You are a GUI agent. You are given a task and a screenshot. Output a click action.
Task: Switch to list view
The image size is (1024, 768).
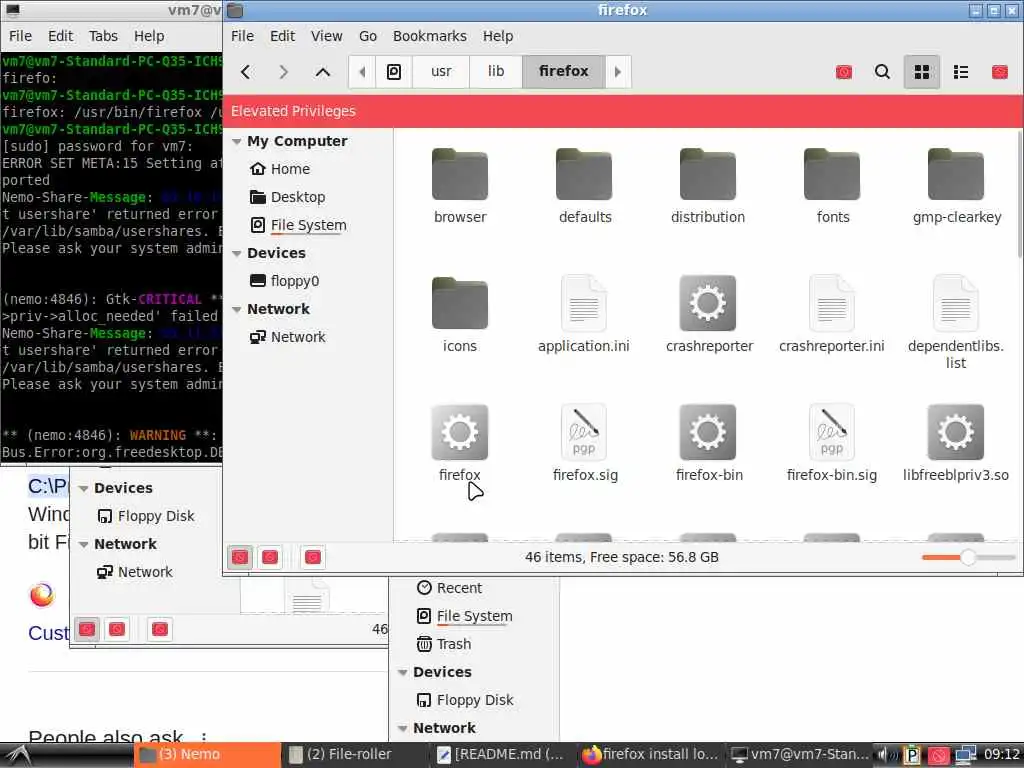(961, 72)
